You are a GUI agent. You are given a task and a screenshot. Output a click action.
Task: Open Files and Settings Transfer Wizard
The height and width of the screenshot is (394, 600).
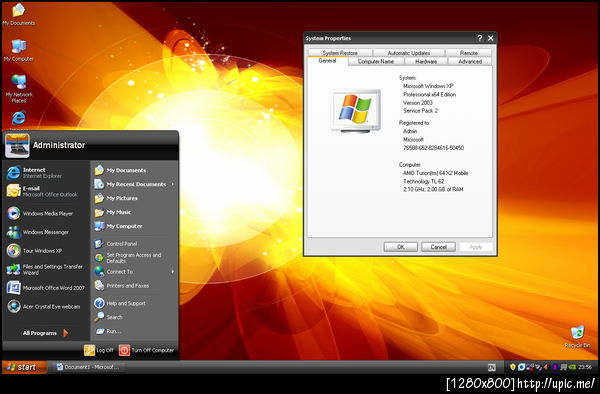46,269
